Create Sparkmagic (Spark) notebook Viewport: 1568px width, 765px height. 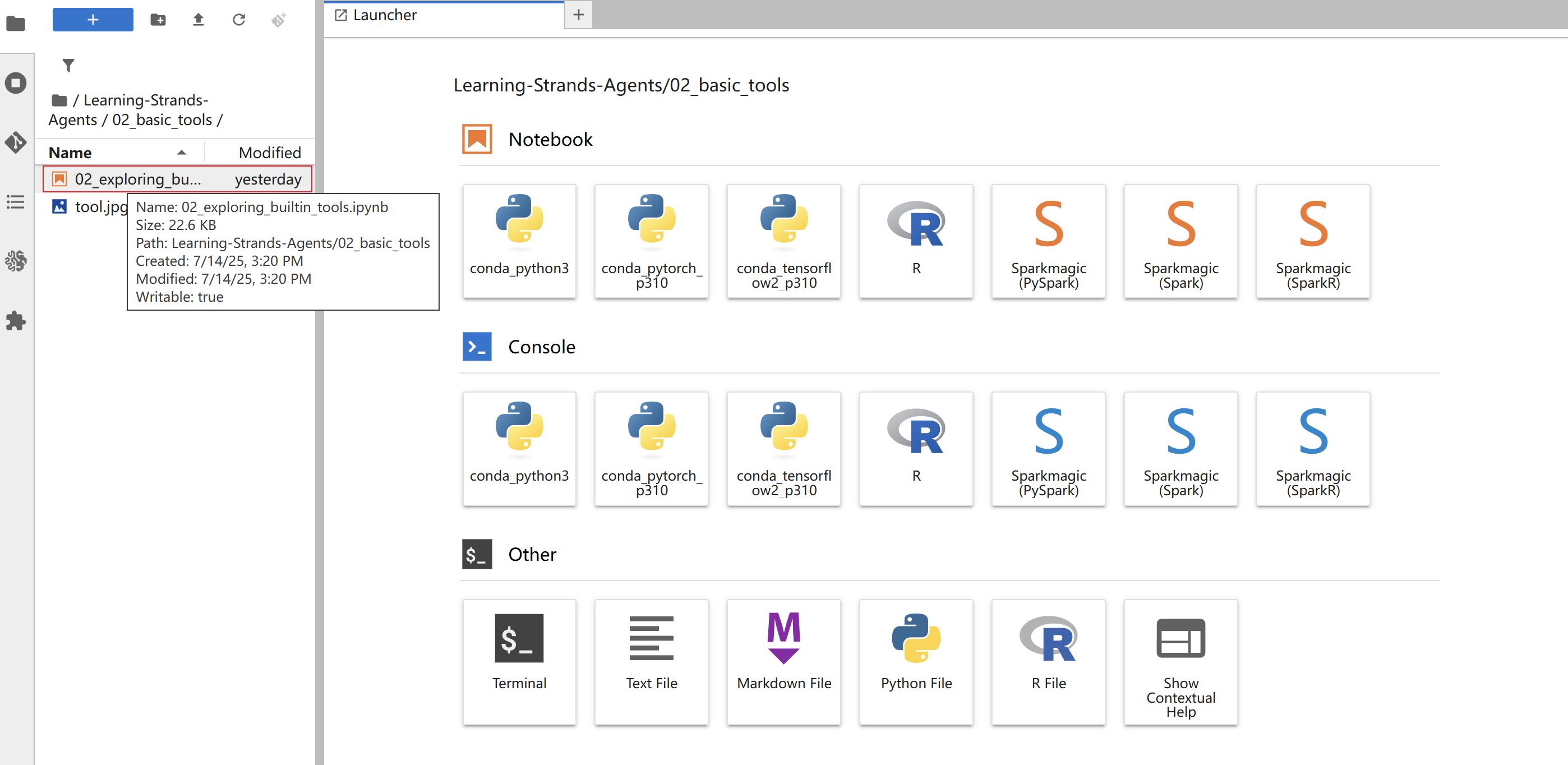(1181, 241)
